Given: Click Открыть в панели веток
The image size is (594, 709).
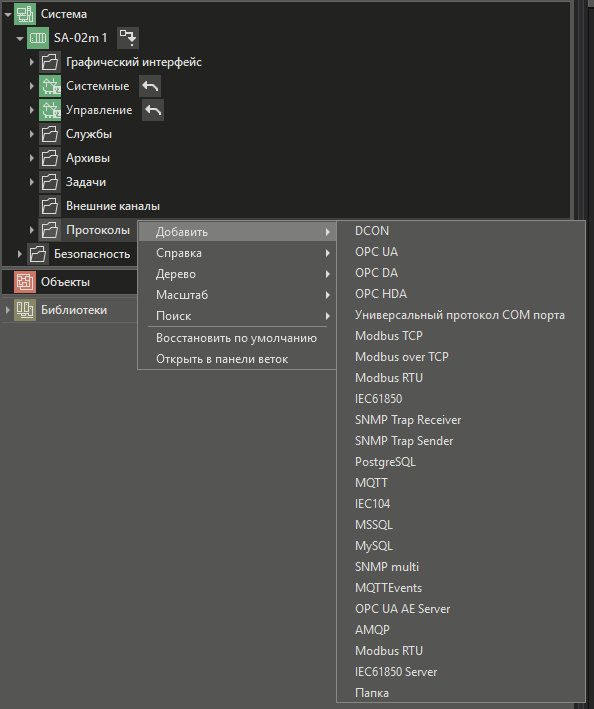Looking at the screenshot, I should coord(222,359).
